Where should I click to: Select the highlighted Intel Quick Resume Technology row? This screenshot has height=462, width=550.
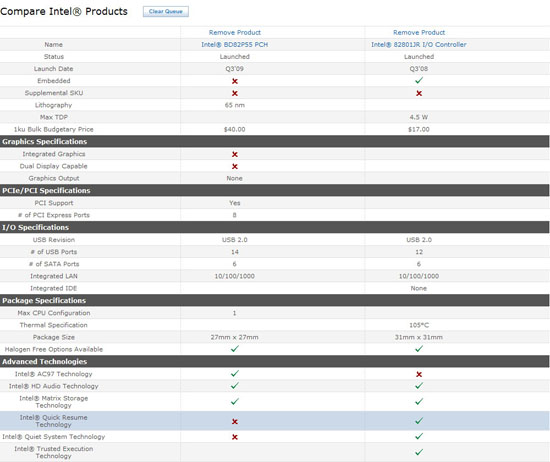pos(274,421)
